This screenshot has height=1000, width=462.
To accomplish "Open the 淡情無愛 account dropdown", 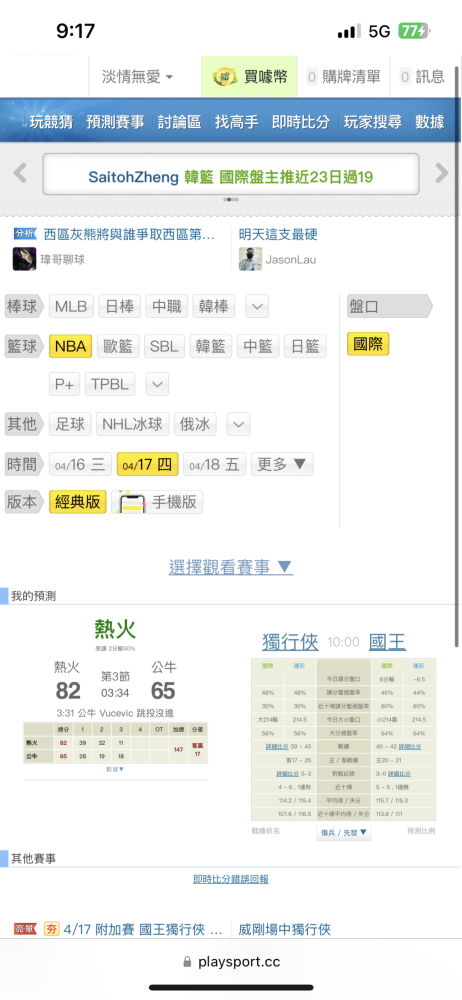I will [138, 77].
